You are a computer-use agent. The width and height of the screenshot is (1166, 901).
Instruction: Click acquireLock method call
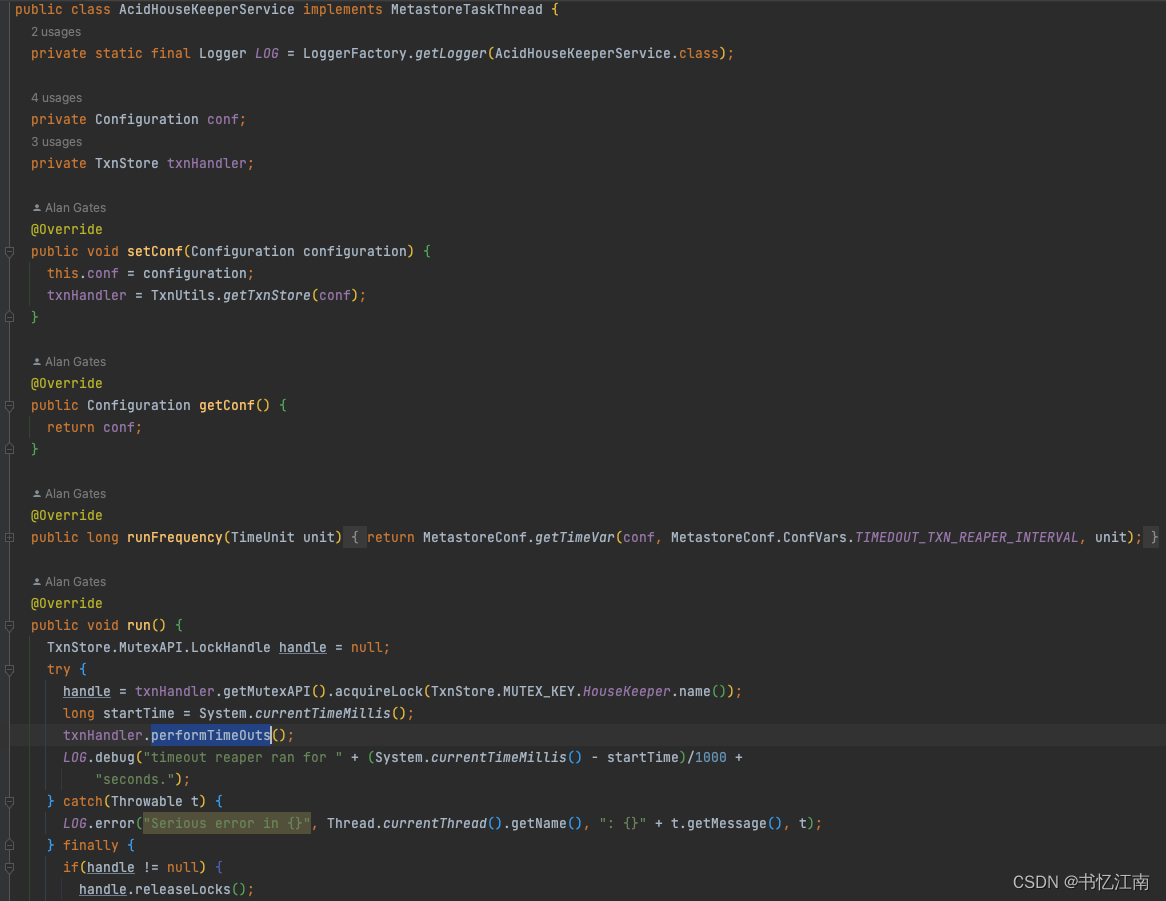[x=379, y=691]
